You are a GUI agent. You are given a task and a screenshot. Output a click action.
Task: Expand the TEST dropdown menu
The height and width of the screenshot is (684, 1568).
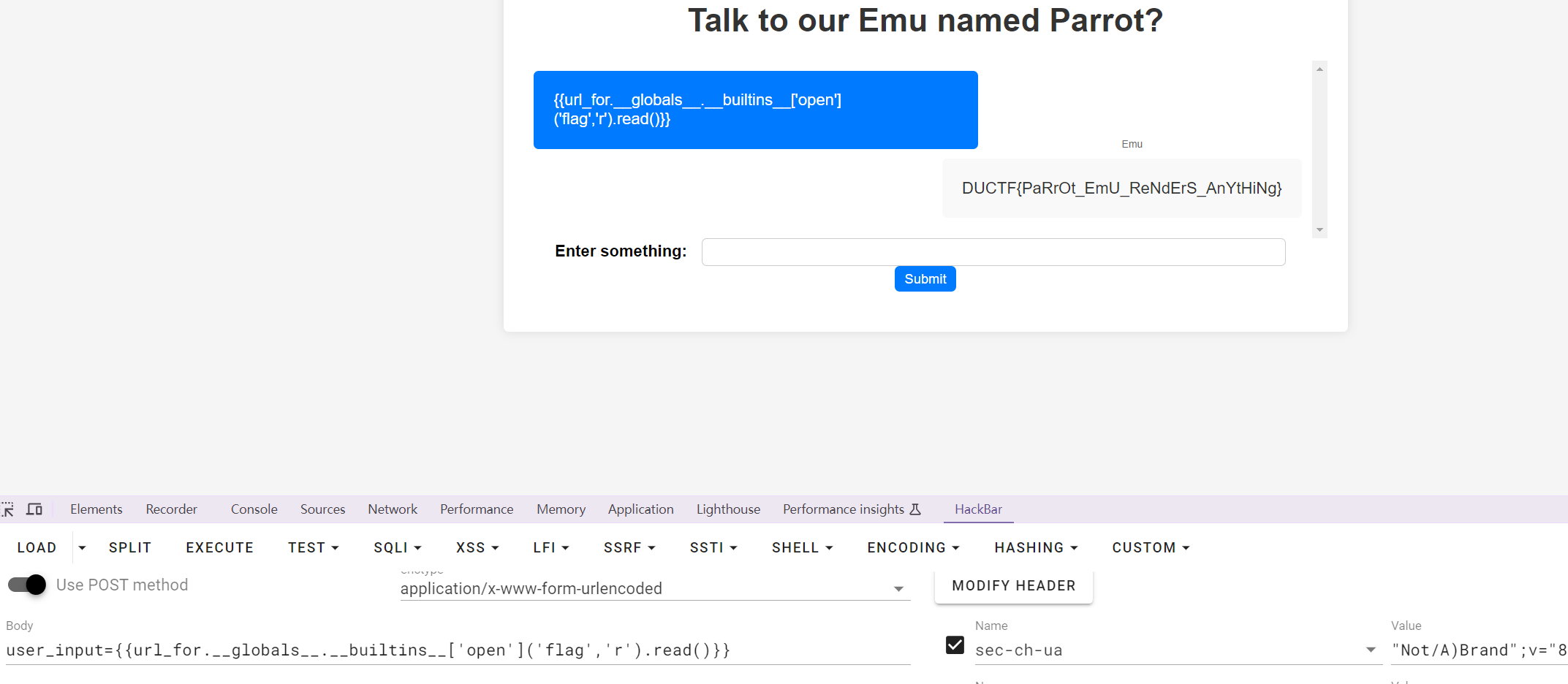pos(314,547)
